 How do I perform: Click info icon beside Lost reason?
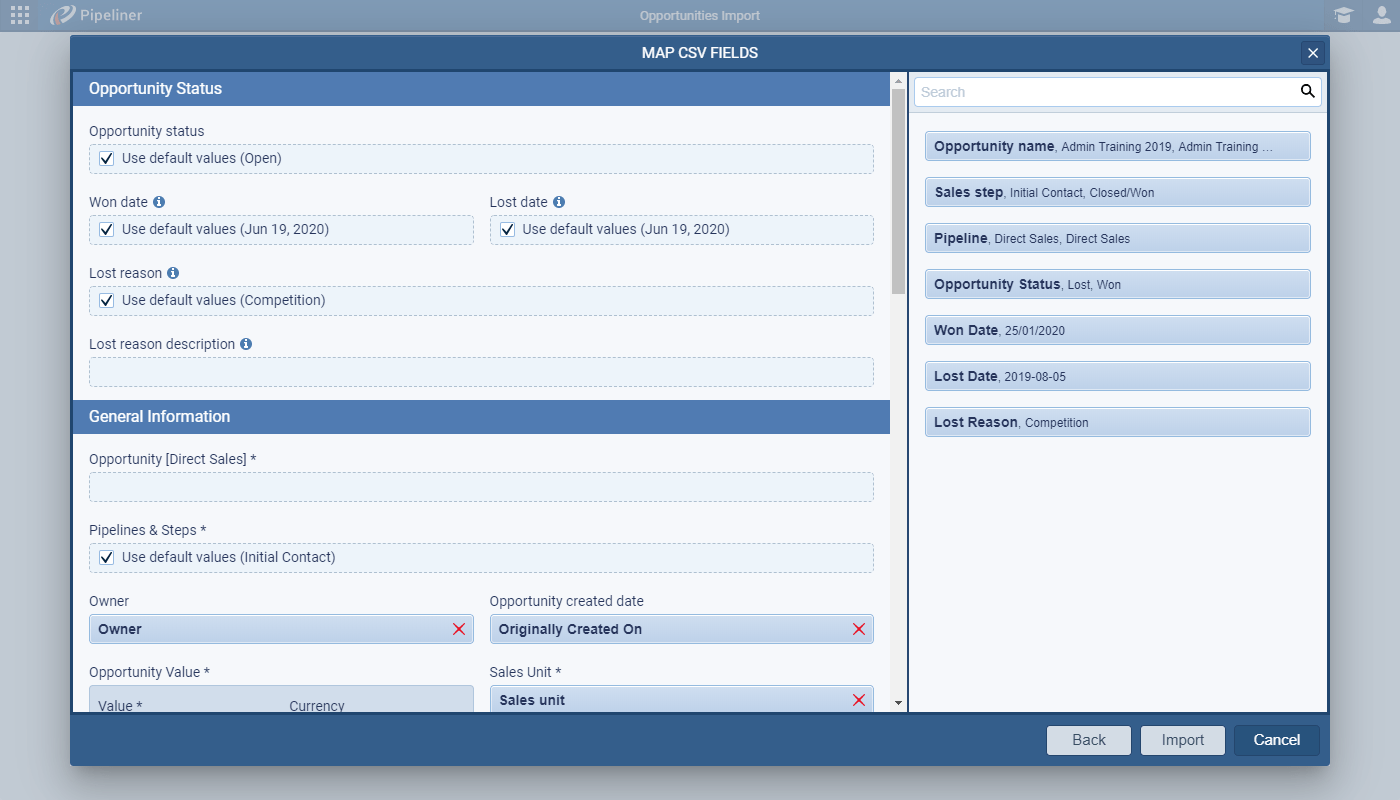(x=173, y=273)
